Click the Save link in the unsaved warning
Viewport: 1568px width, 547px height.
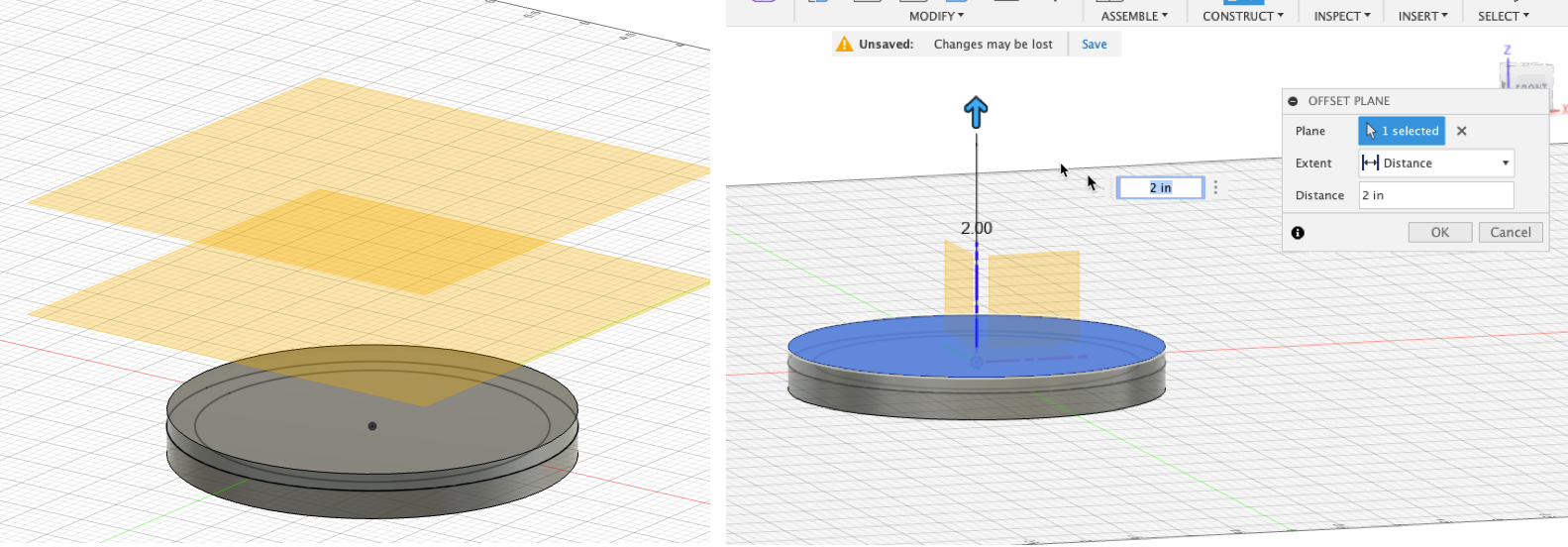(1094, 45)
